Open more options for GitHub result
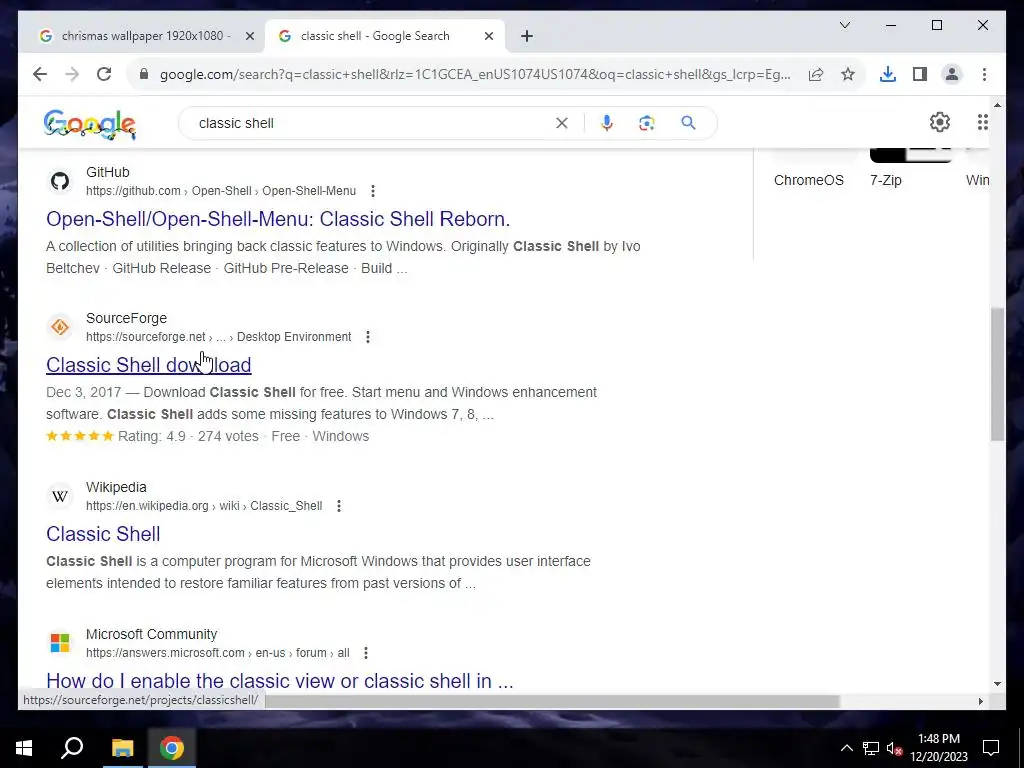 point(373,191)
